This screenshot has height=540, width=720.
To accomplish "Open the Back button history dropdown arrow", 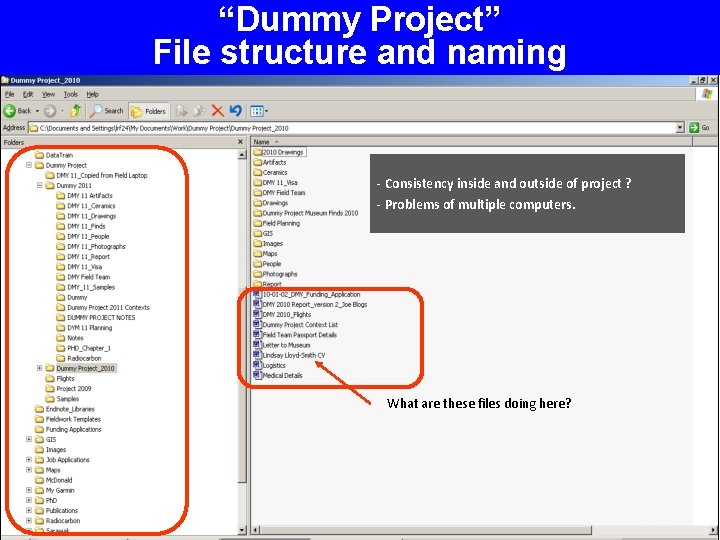I will [37, 111].
